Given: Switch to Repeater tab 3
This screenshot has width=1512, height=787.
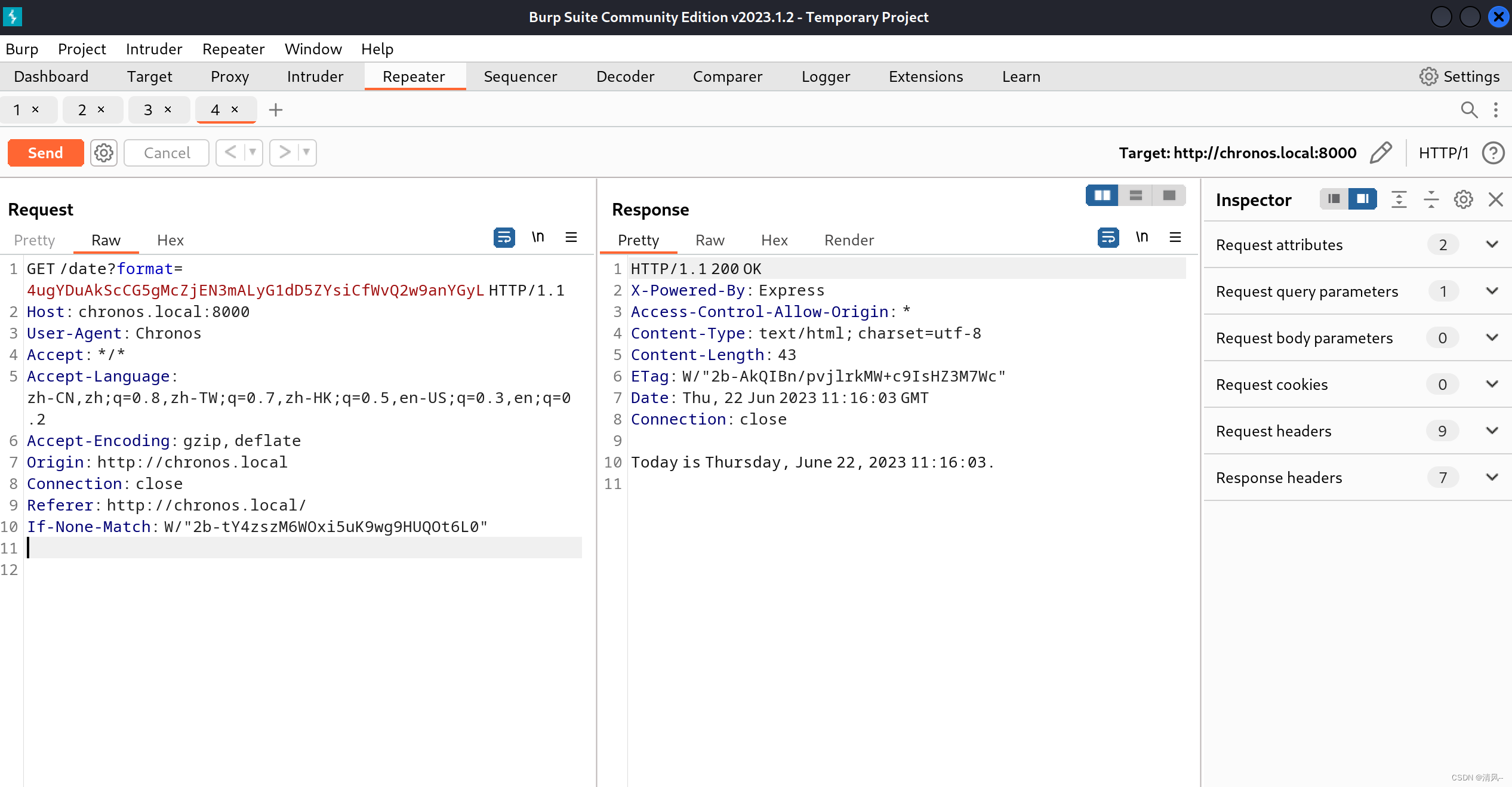Looking at the screenshot, I should [x=148, y=110].
